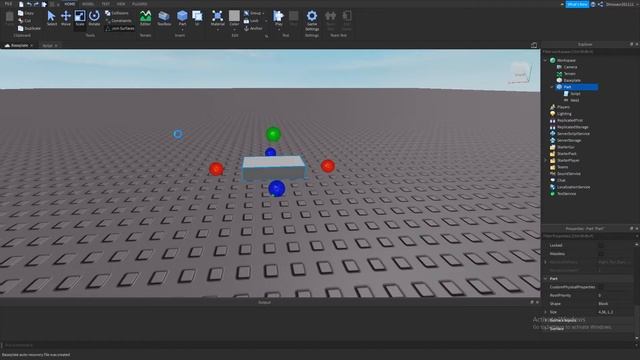Open the Terrain Editor

pos(145,18)
